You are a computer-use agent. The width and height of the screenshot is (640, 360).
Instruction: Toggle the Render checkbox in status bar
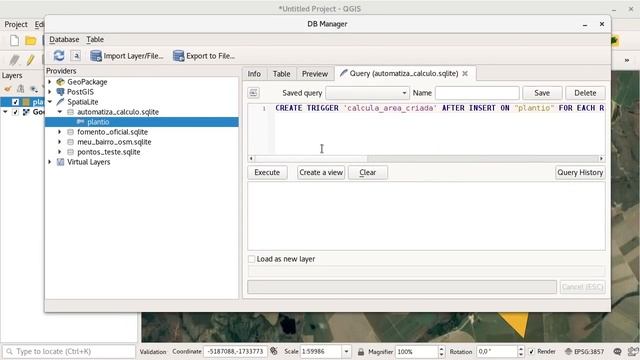tap(531, 351)
